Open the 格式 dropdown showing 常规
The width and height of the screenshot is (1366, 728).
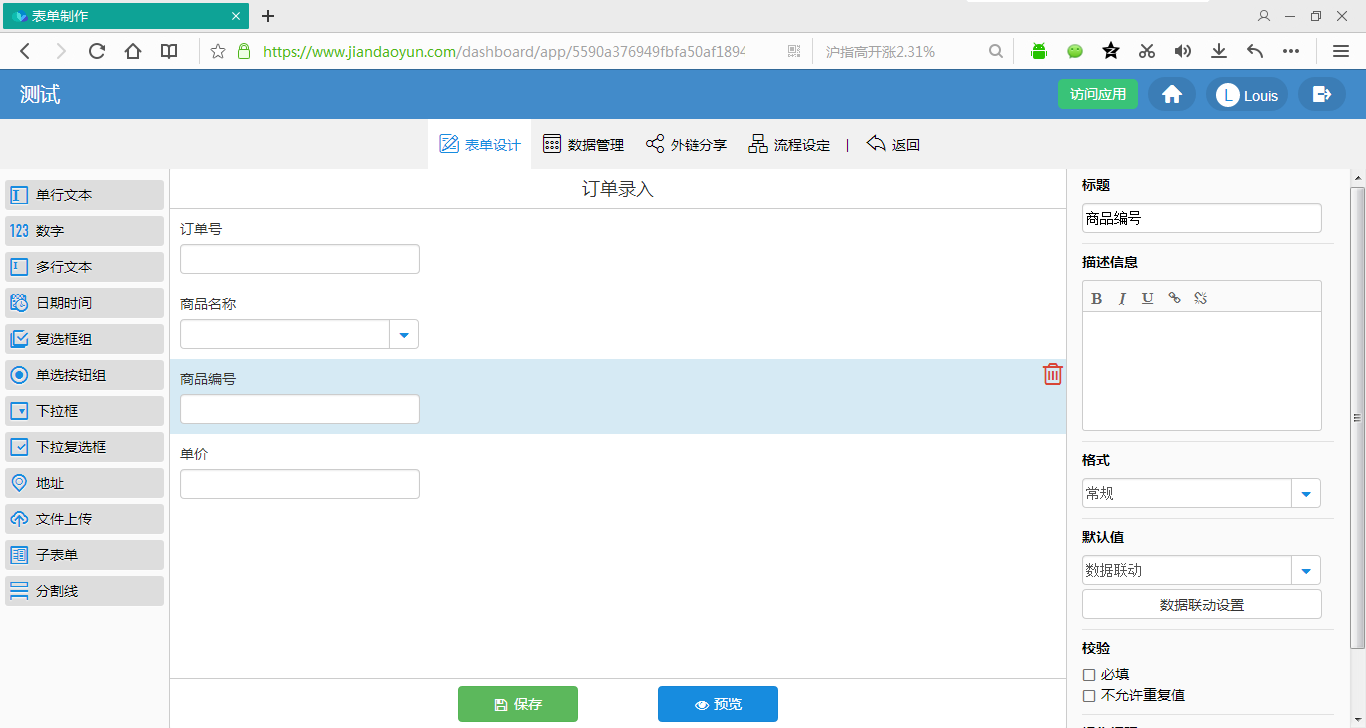1306,493
